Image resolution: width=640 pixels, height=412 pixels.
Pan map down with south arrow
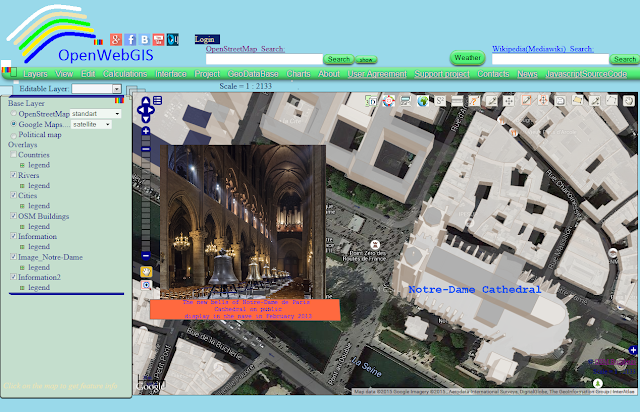146,118
